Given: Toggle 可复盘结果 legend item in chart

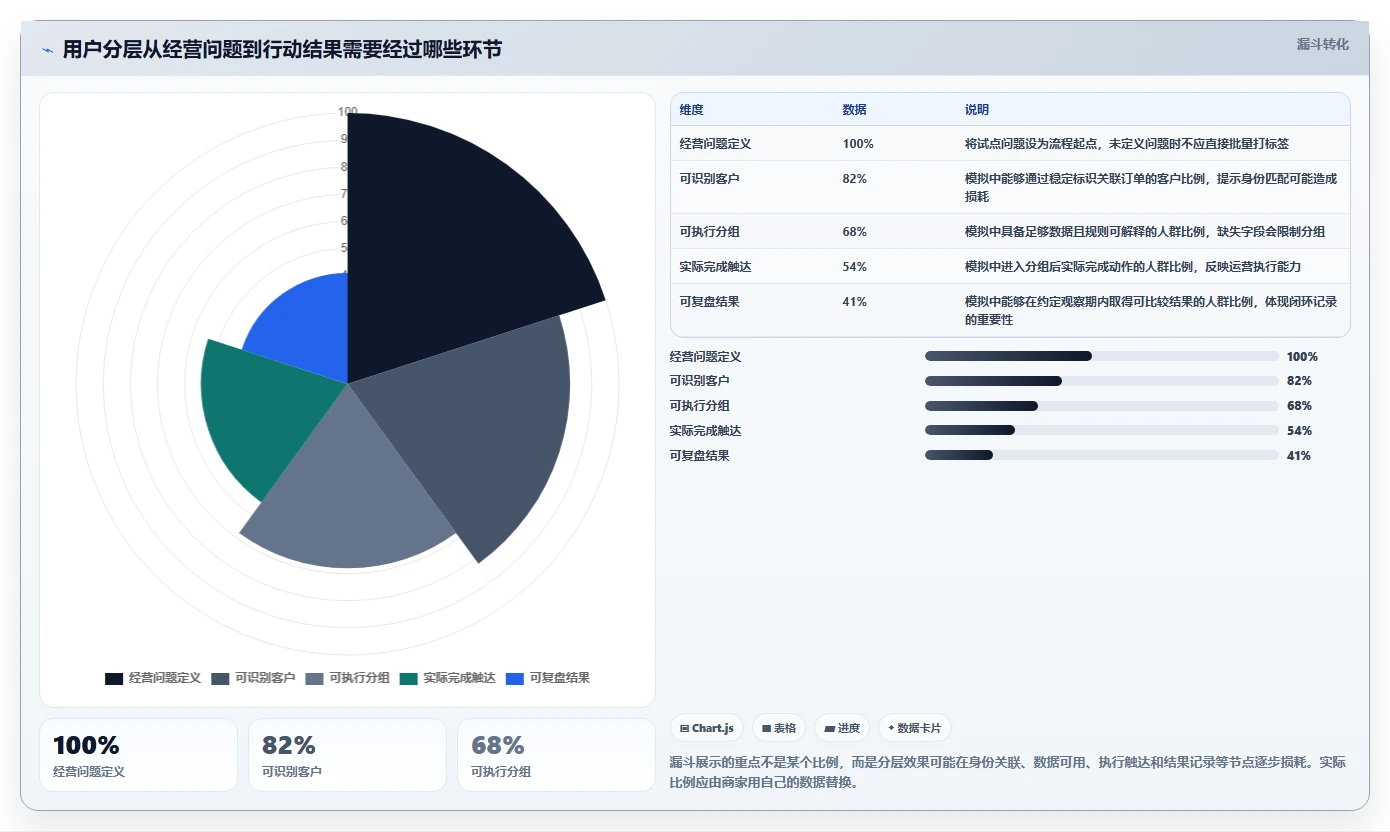Looking at the screenshot, I should coord(548,678).
